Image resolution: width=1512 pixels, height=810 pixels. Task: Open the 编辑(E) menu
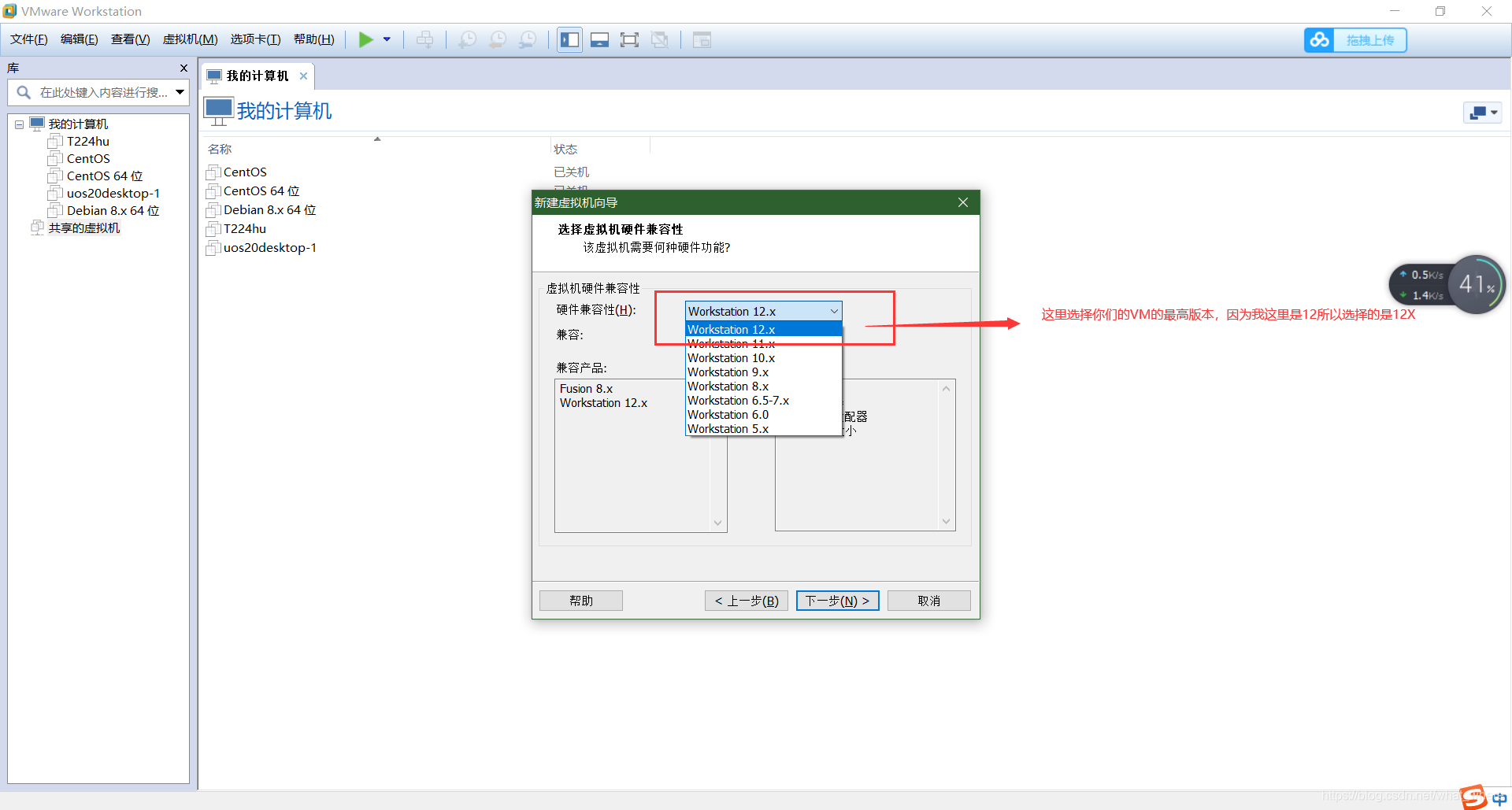pyautogui.click(x=80, y=39)
